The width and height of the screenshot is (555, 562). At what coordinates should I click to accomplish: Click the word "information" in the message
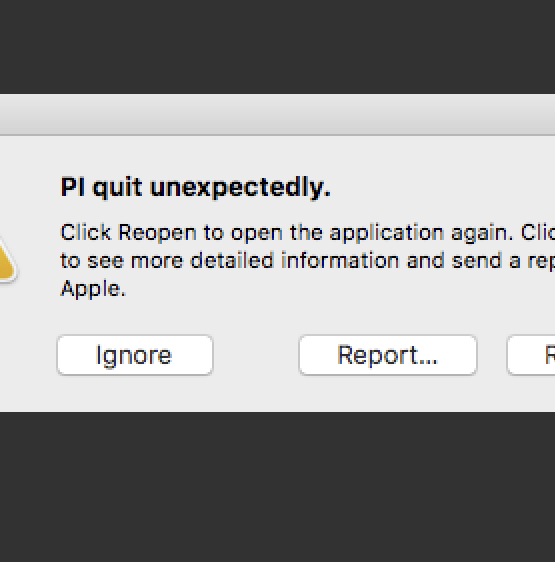[340, 261]
